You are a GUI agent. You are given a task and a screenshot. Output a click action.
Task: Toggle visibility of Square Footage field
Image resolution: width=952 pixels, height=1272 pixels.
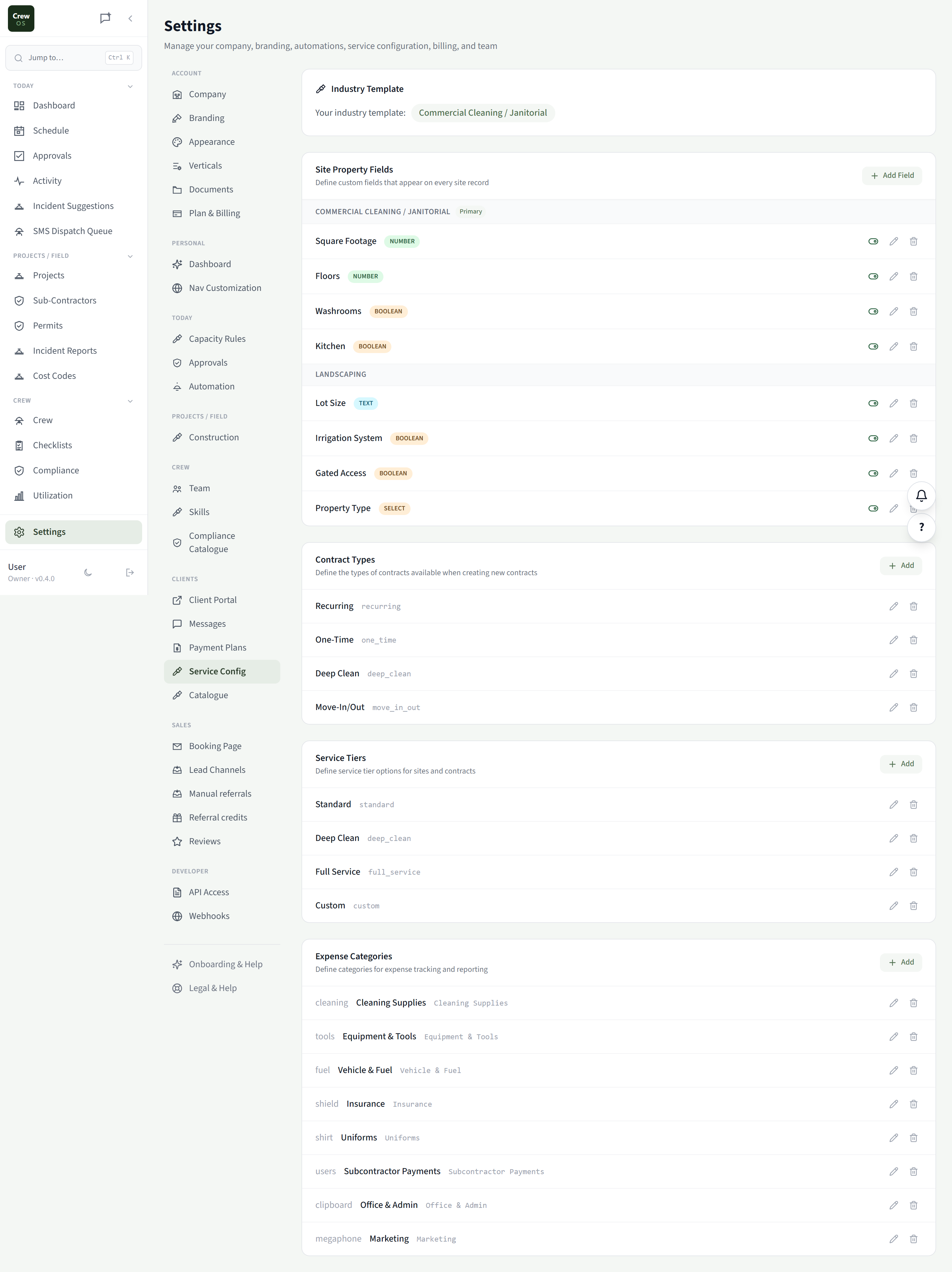click(x=873, y=242)
